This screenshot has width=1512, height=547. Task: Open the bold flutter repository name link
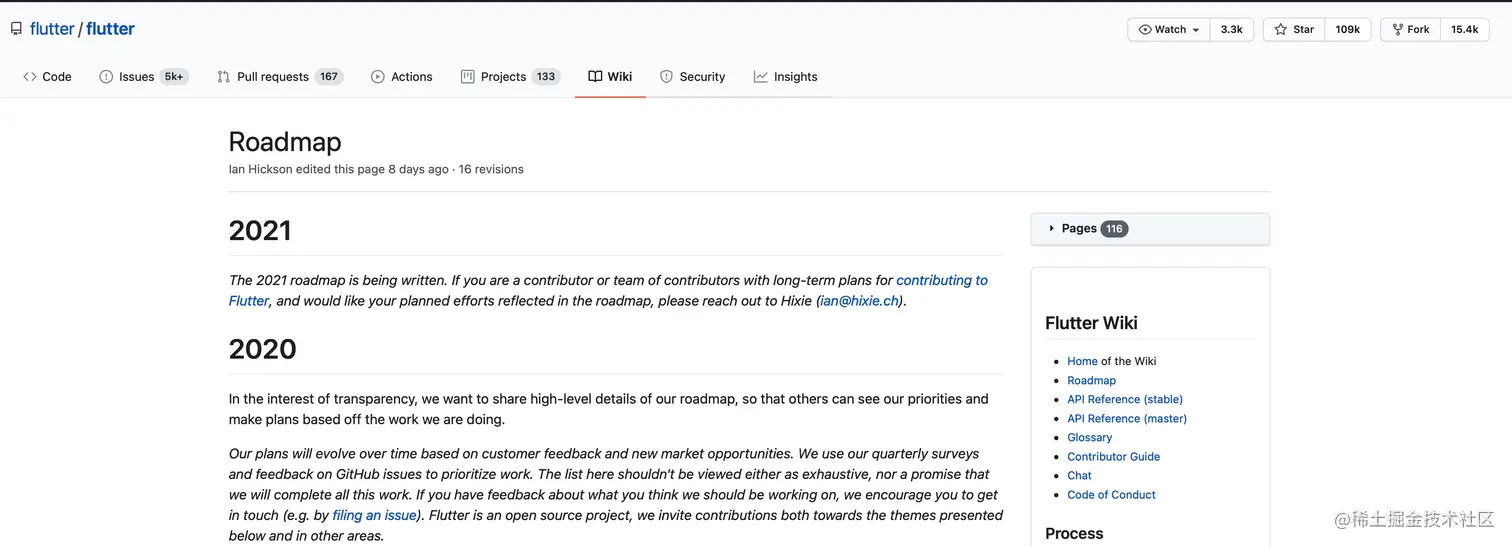coord(110,29)
